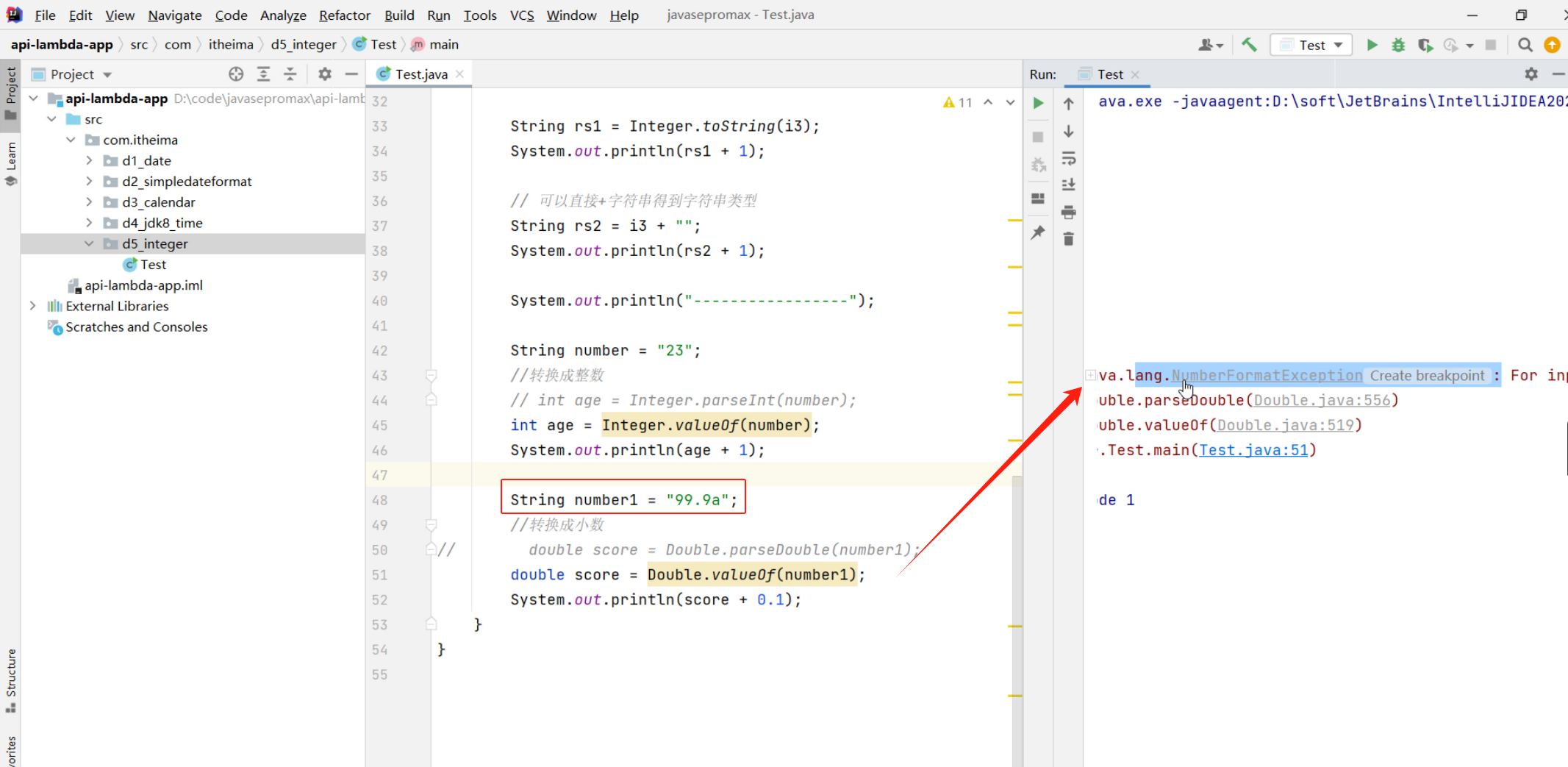Rerun Test in the Run panel
Image resolution: width=1568 pixels, height=767 pixels.
click(1038, 103)
